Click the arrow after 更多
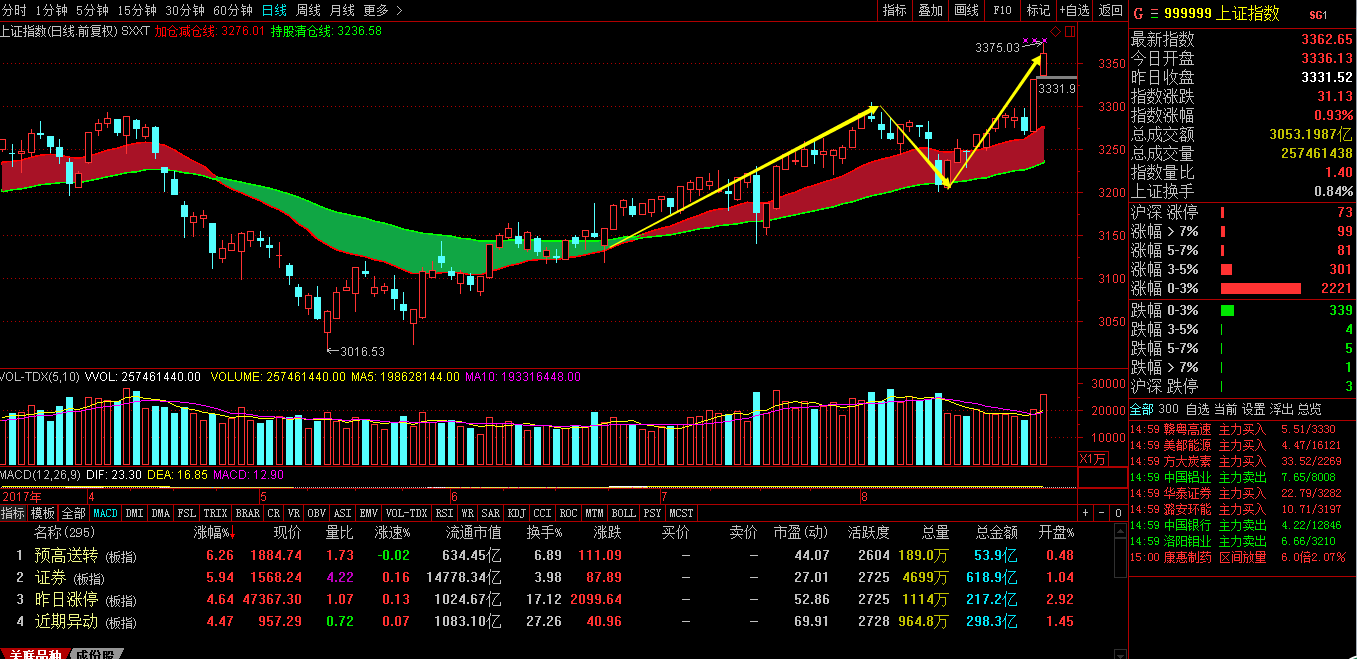 (399, 10)
